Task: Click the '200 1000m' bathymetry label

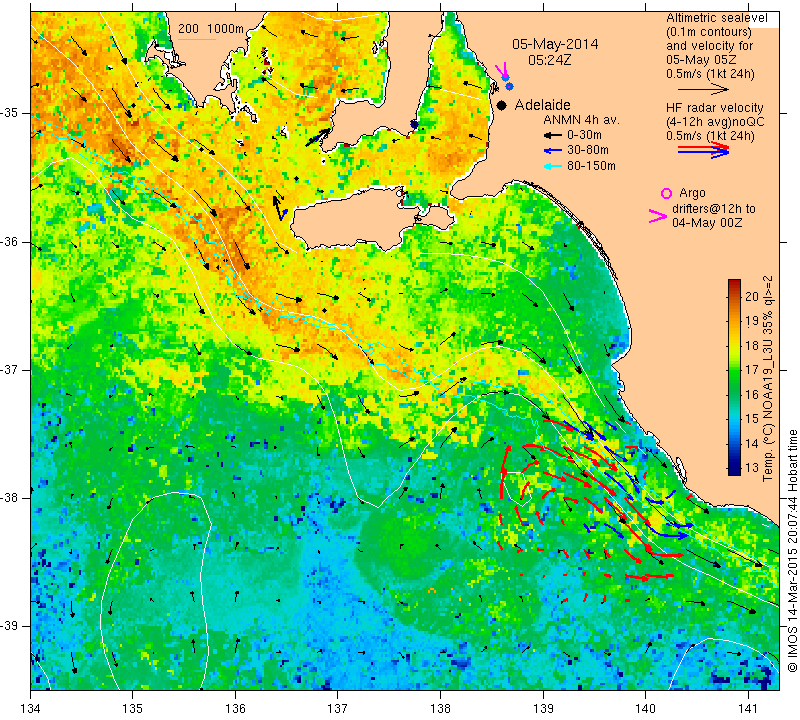Action: 211,29
